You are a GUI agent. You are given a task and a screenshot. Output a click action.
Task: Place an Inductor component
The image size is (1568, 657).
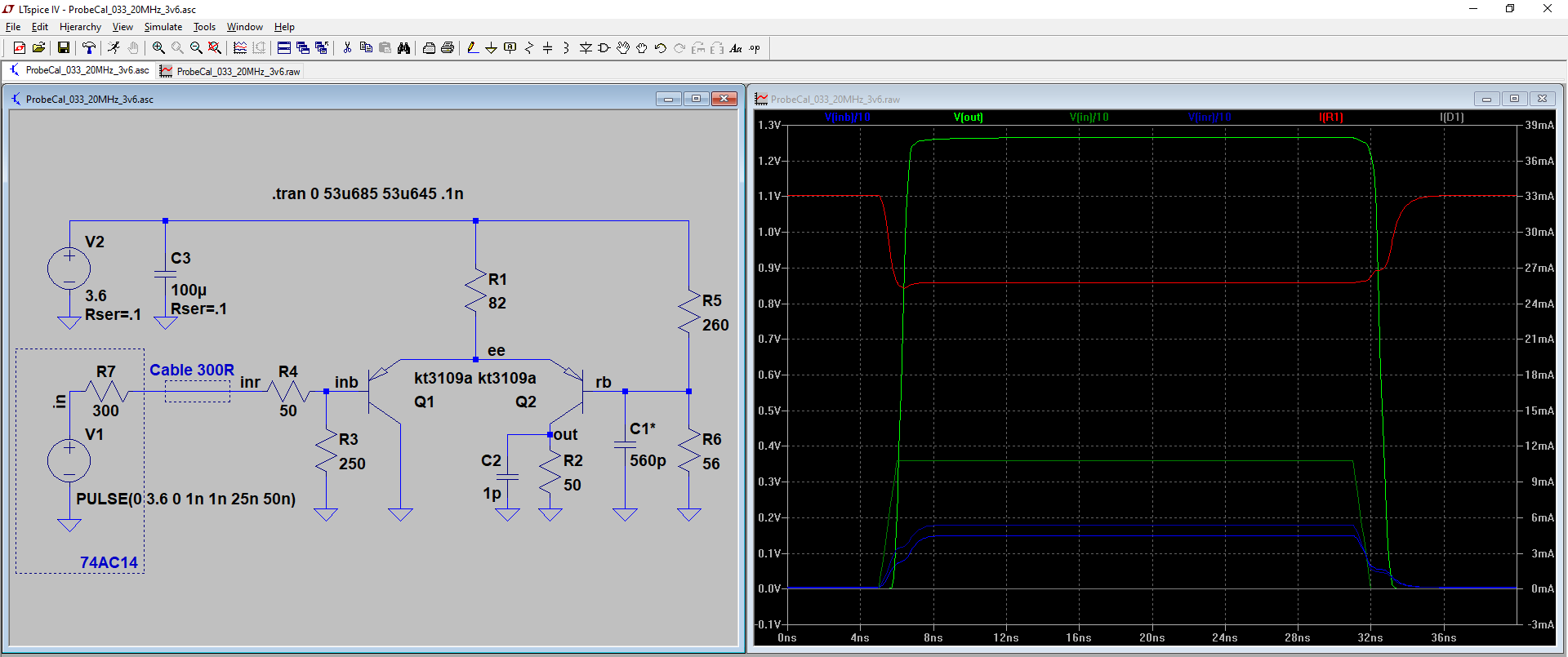567,48
